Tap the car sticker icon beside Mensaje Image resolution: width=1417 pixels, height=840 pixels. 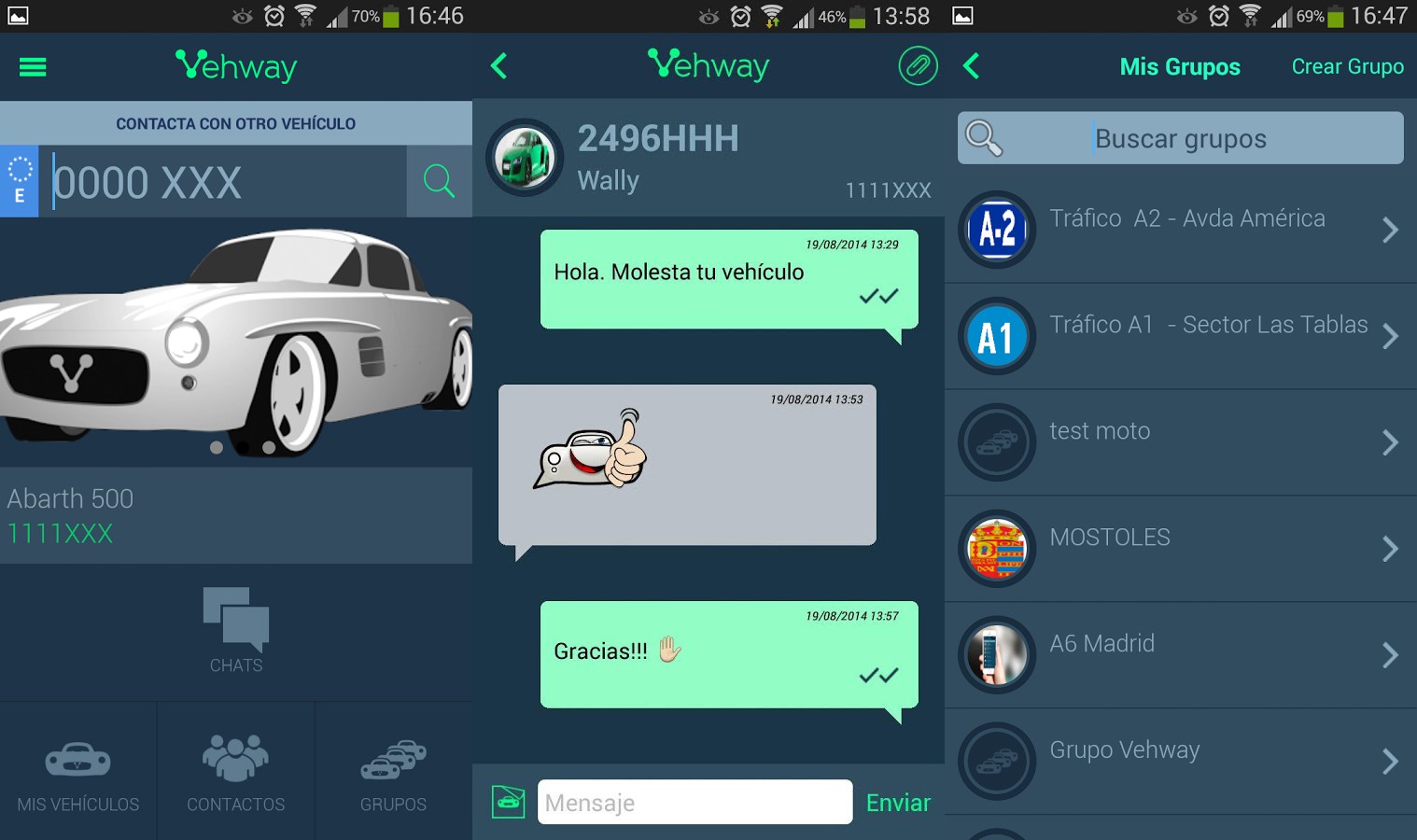pos(508,802)
